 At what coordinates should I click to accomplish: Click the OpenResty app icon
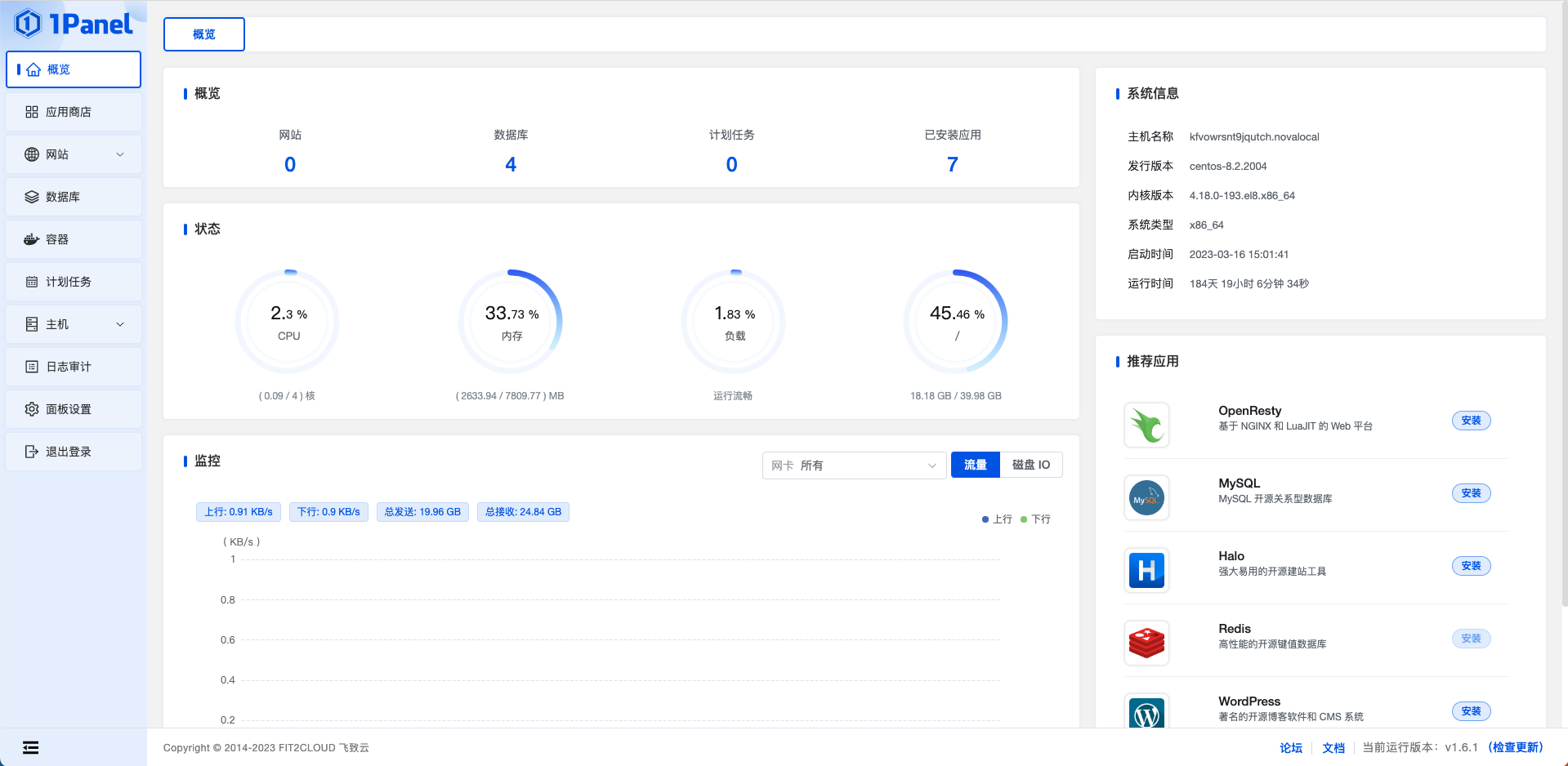click(1146, 425)
